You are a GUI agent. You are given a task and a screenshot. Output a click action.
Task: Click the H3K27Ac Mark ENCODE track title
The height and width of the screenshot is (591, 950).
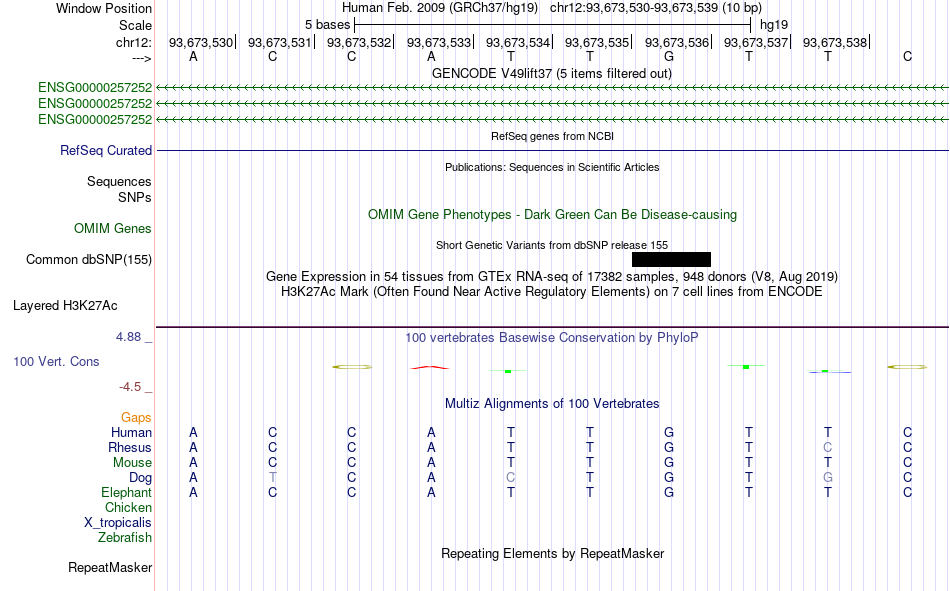pyautogui.click(x=552, y=292)
